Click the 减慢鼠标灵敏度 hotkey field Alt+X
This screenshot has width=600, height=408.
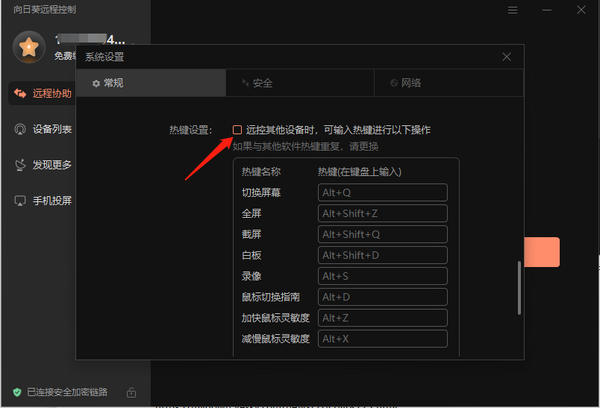click(383, 339)
